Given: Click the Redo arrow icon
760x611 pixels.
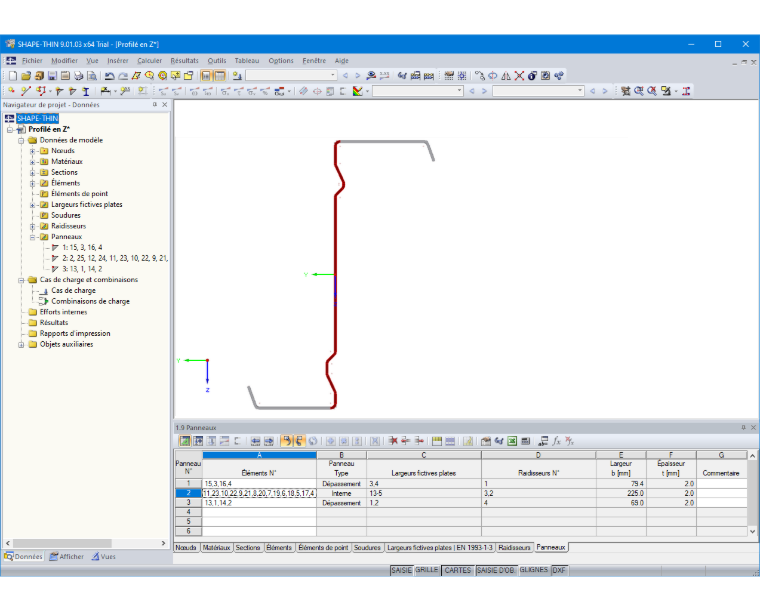Looking at the screenshot, I should pos(123,76).
